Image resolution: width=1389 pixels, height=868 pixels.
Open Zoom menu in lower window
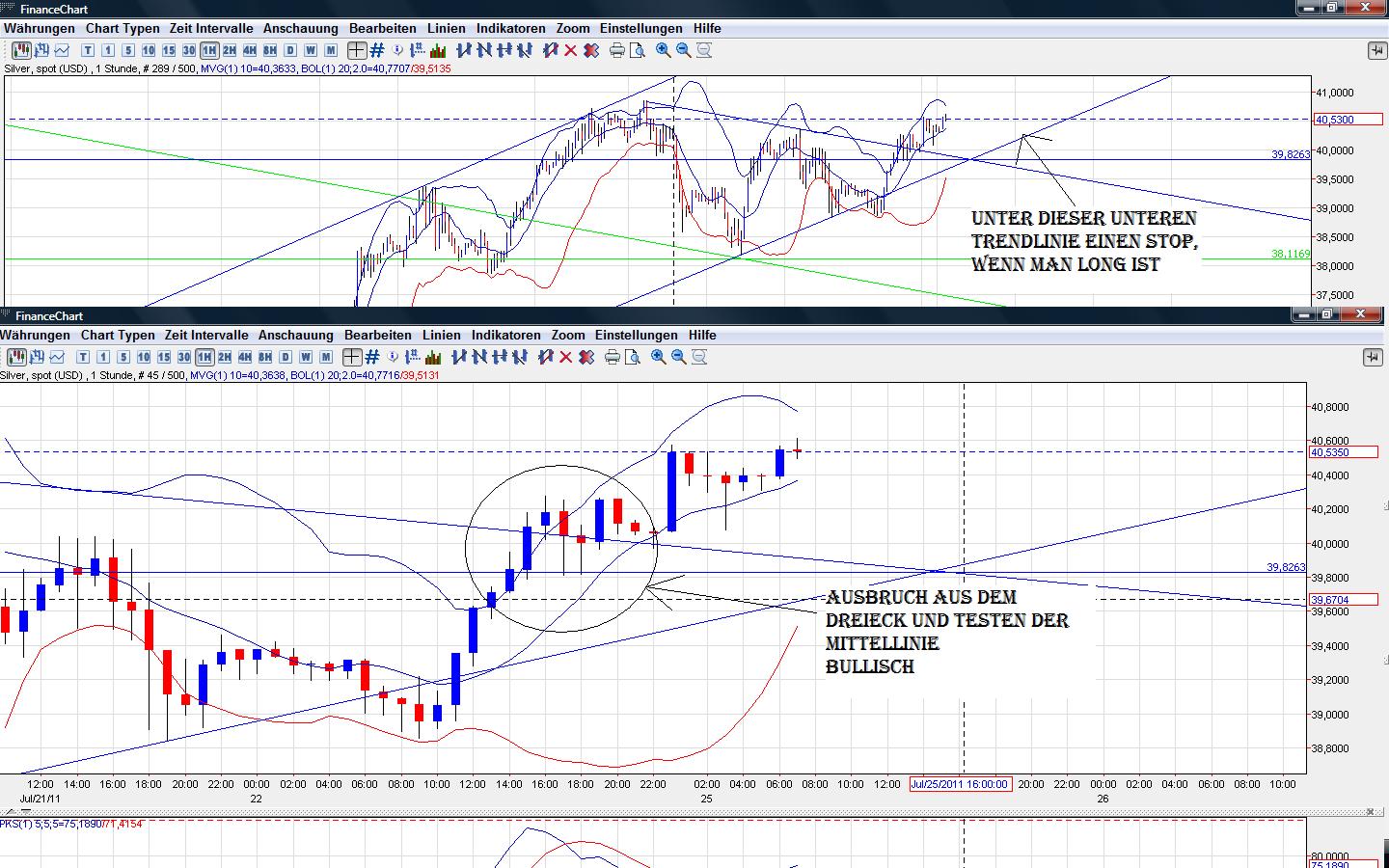click(568, 336)
